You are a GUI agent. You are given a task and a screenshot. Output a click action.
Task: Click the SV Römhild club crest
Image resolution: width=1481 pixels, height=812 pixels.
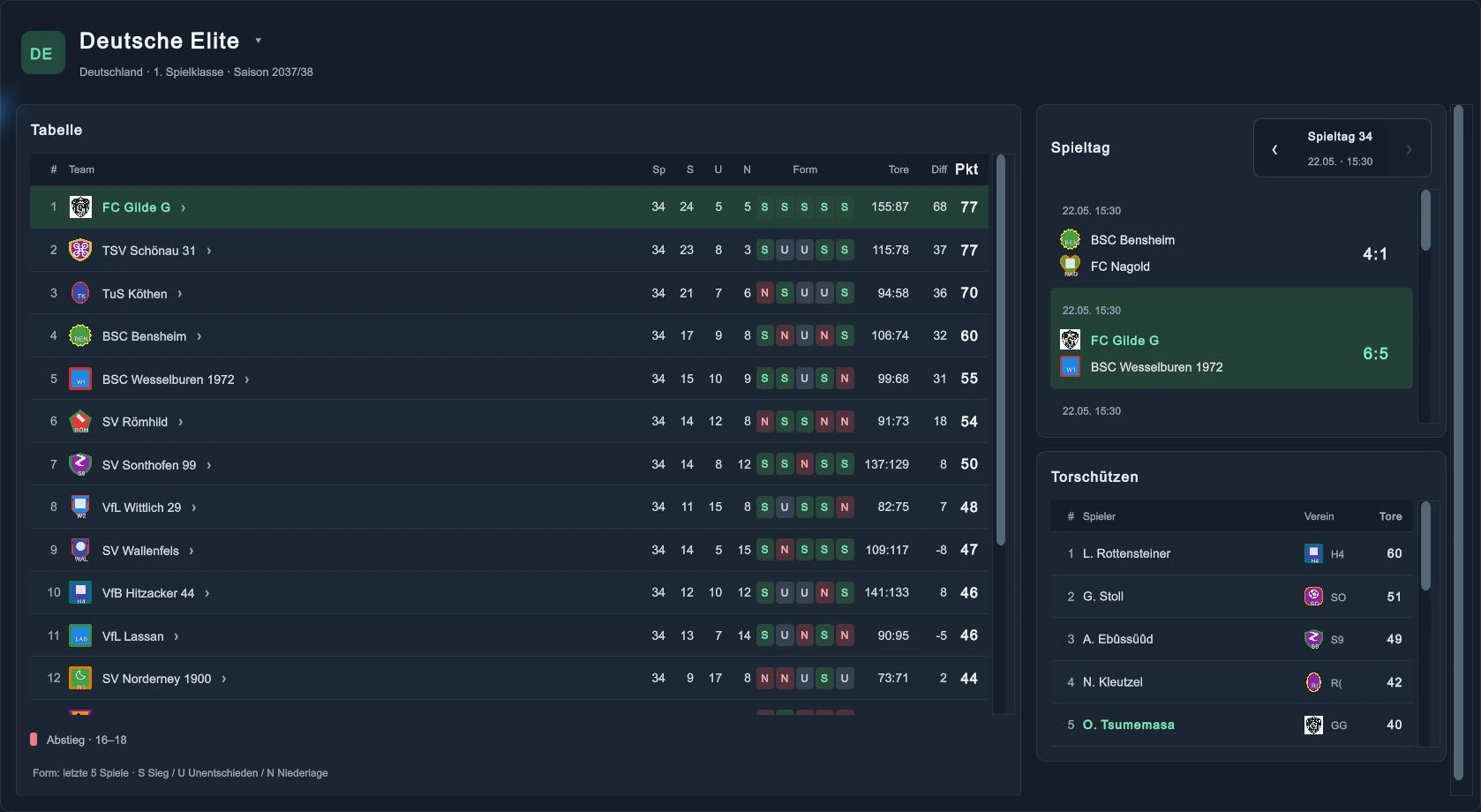80,422
